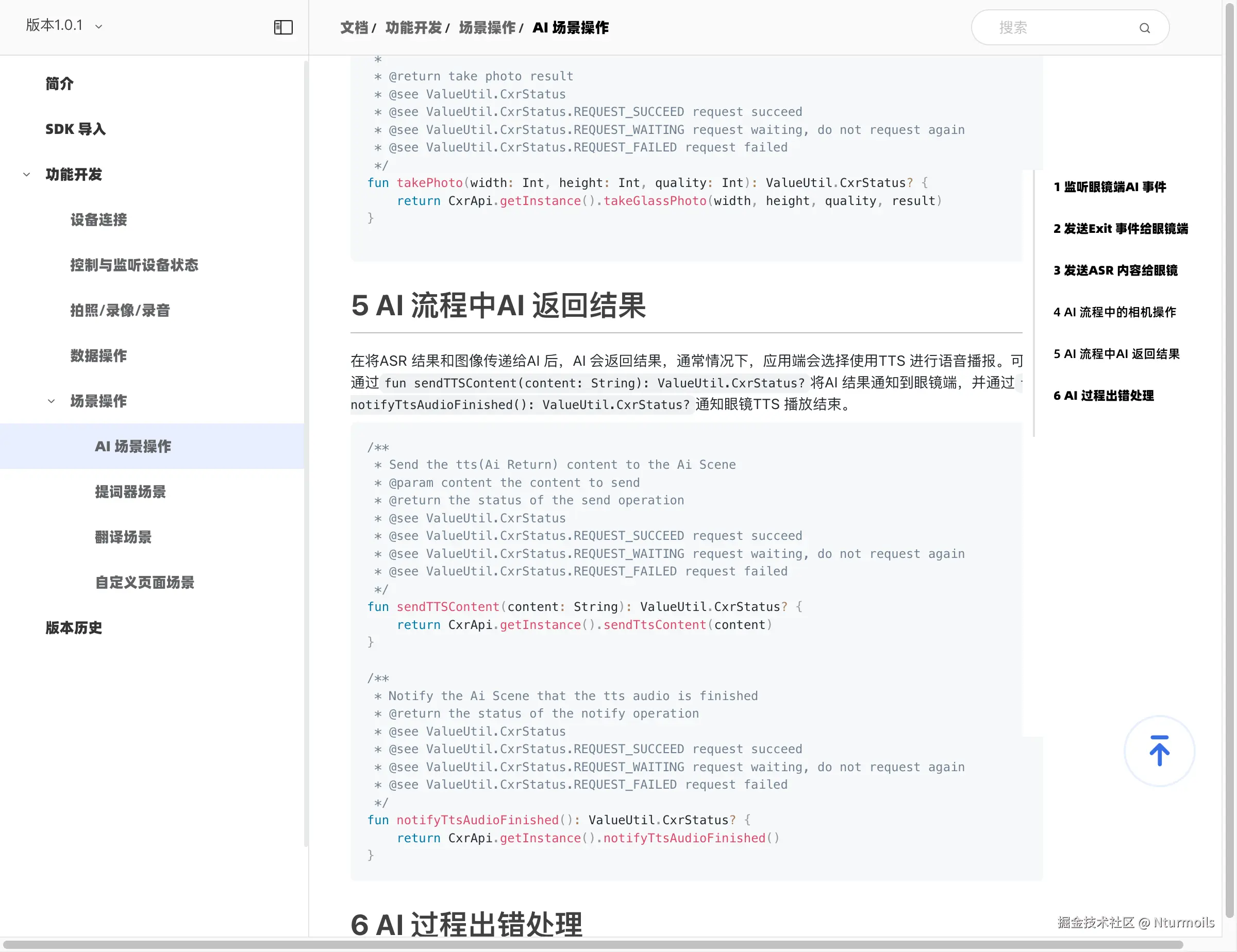Viewport: 1237px width, 952px height.
Task: Click the 功能开发 breadcrumb link
Action: coord(413,28)
